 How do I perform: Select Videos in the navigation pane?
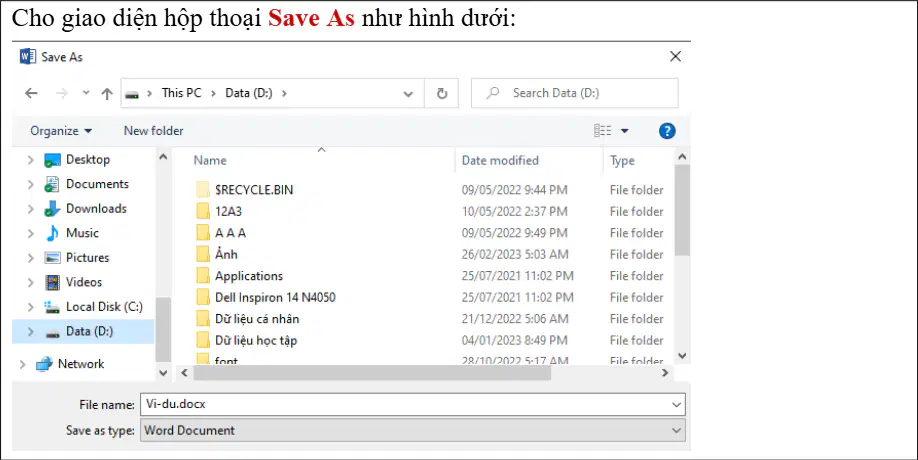(84, 282)
